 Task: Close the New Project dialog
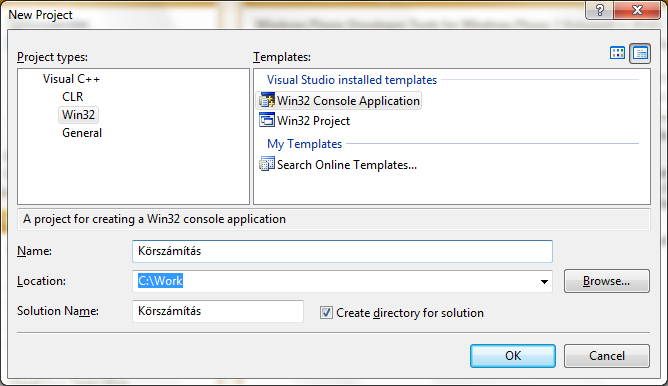pyautogui.click(x=637, y=10)
